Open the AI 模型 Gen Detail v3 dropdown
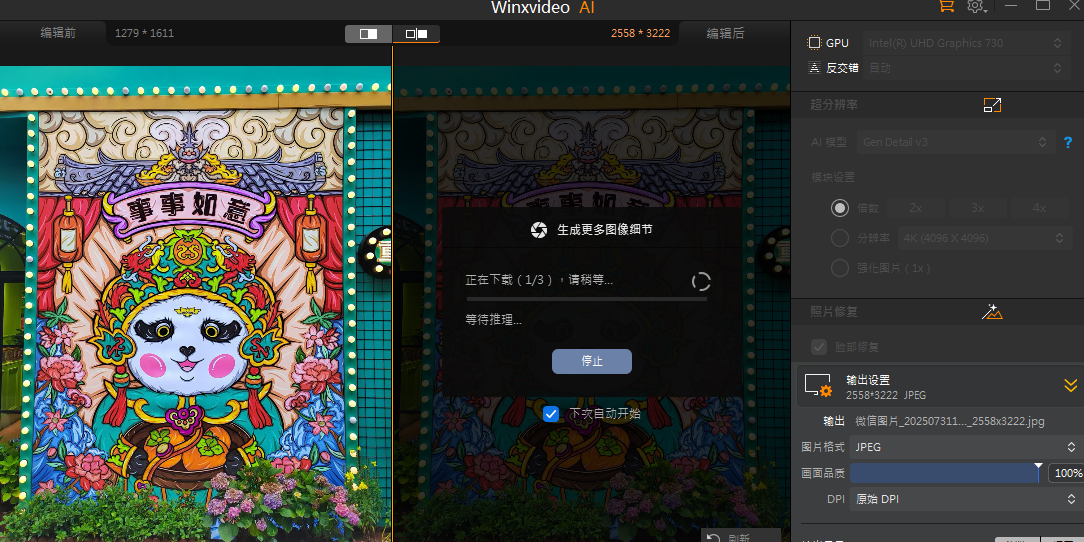 pos(956,142)
